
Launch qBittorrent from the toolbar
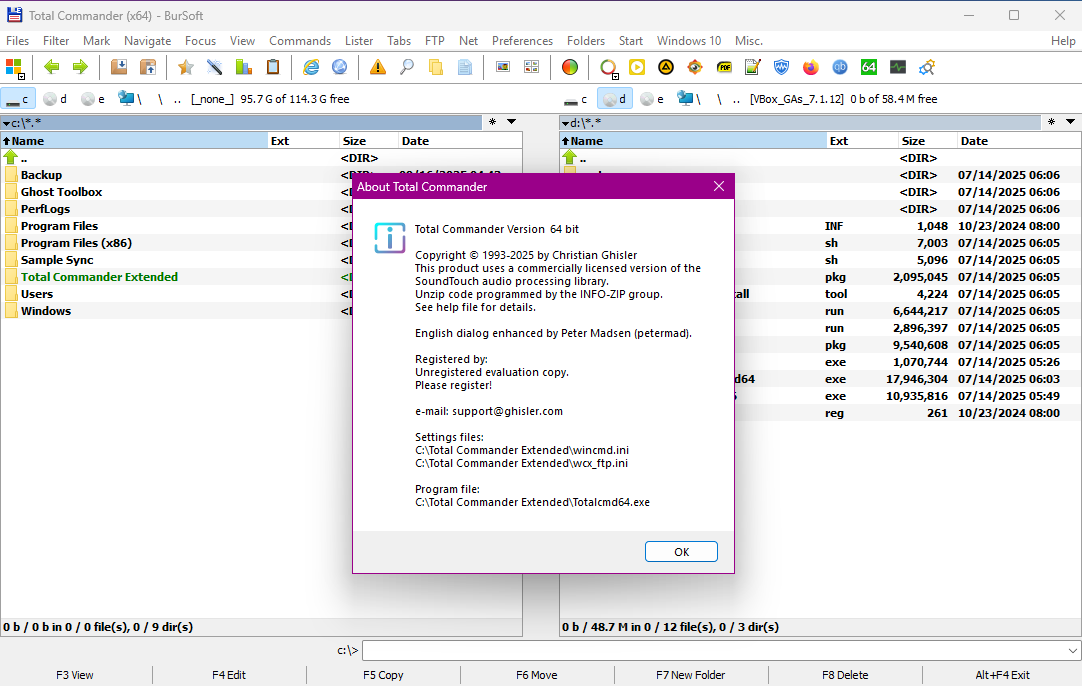coord(840,67)
